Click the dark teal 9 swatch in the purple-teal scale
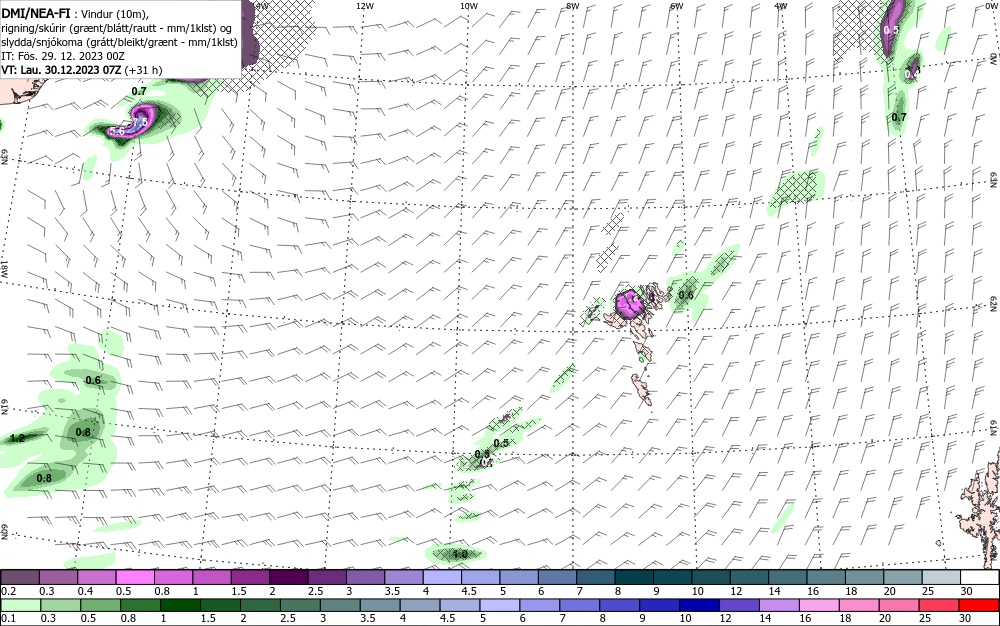Image resolution: width=1000 pixels, height=626 pixels. point(673,578)
